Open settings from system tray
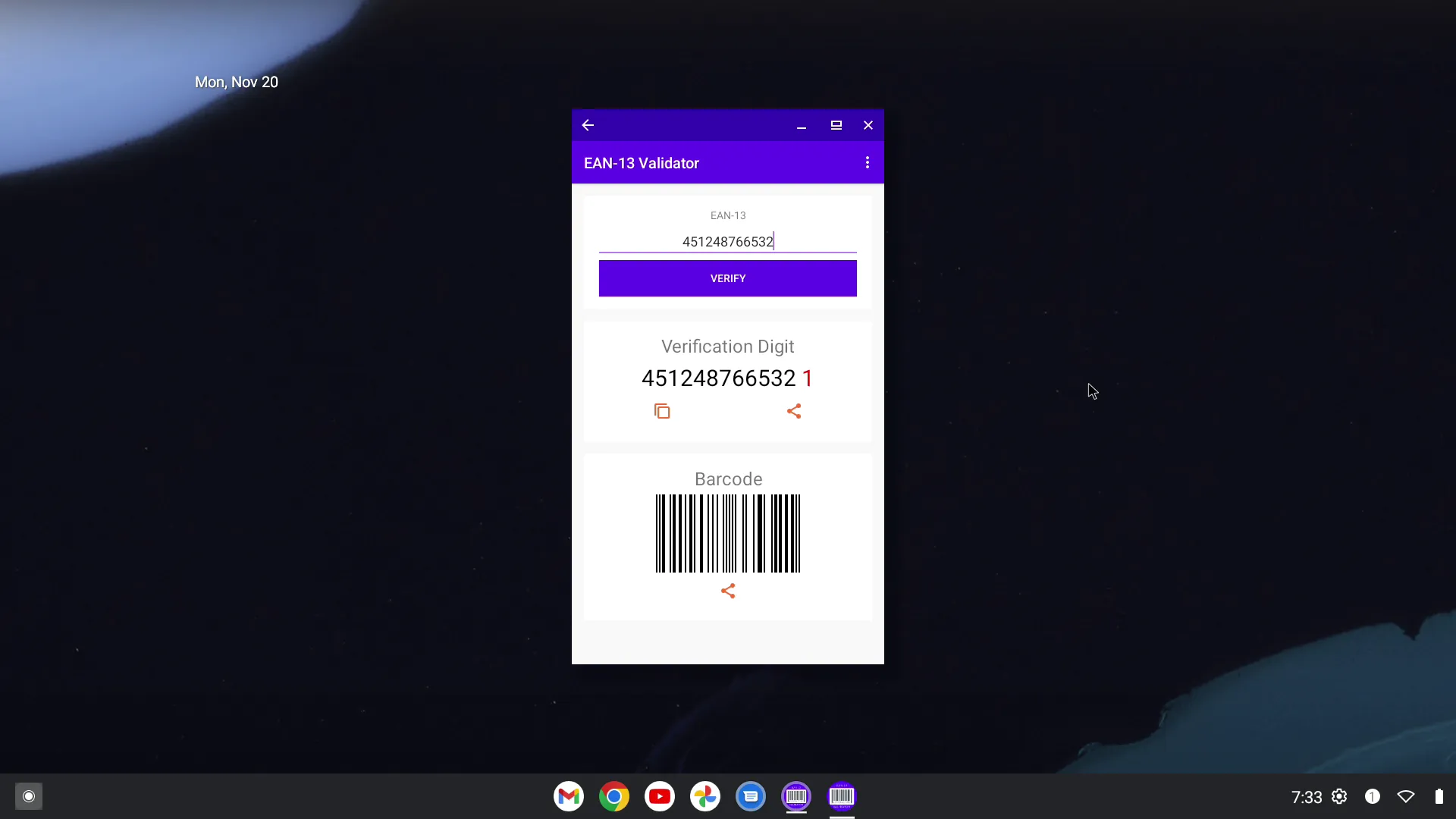Image resolution: width=1456 pixels, height=819 pixels. point(1339,796)
